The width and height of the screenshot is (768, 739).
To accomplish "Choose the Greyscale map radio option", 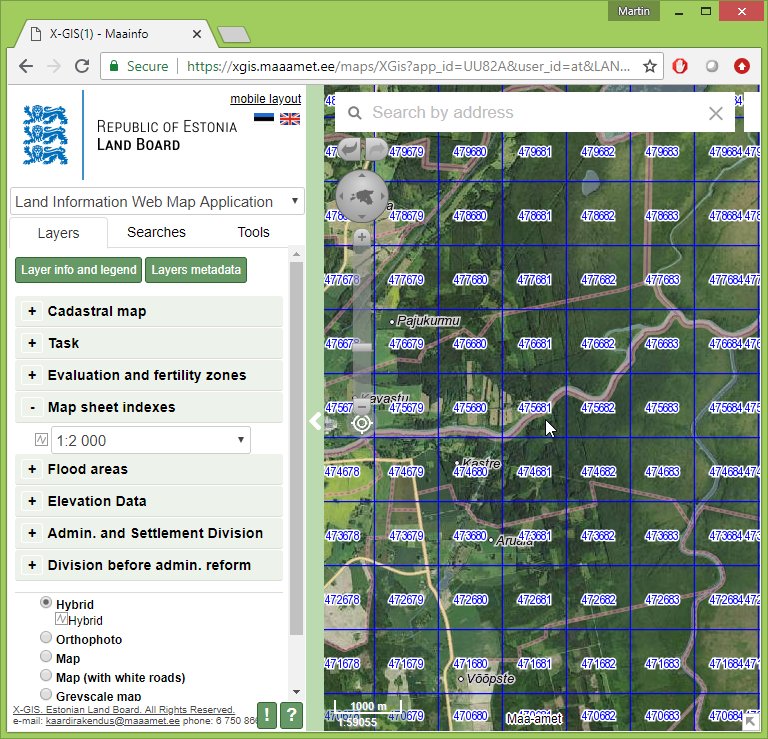I will 46,694.
